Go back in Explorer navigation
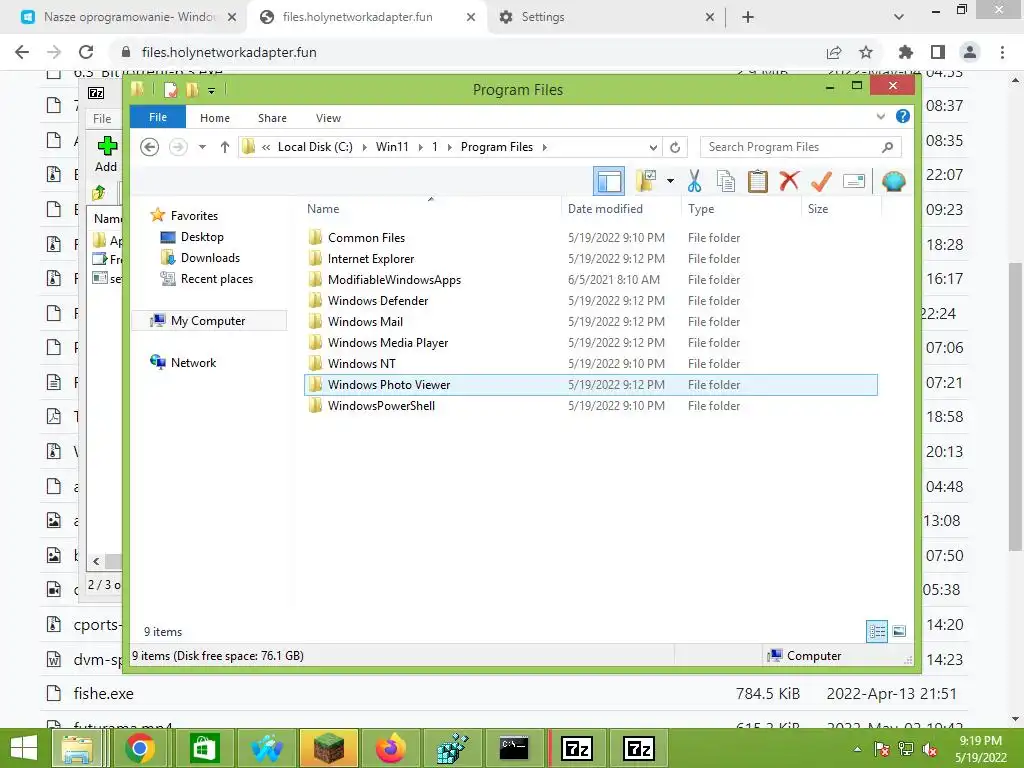Image resolution: width=1024 pixels, height=768 pixels. pyautogui.click(x=150, y=147)
